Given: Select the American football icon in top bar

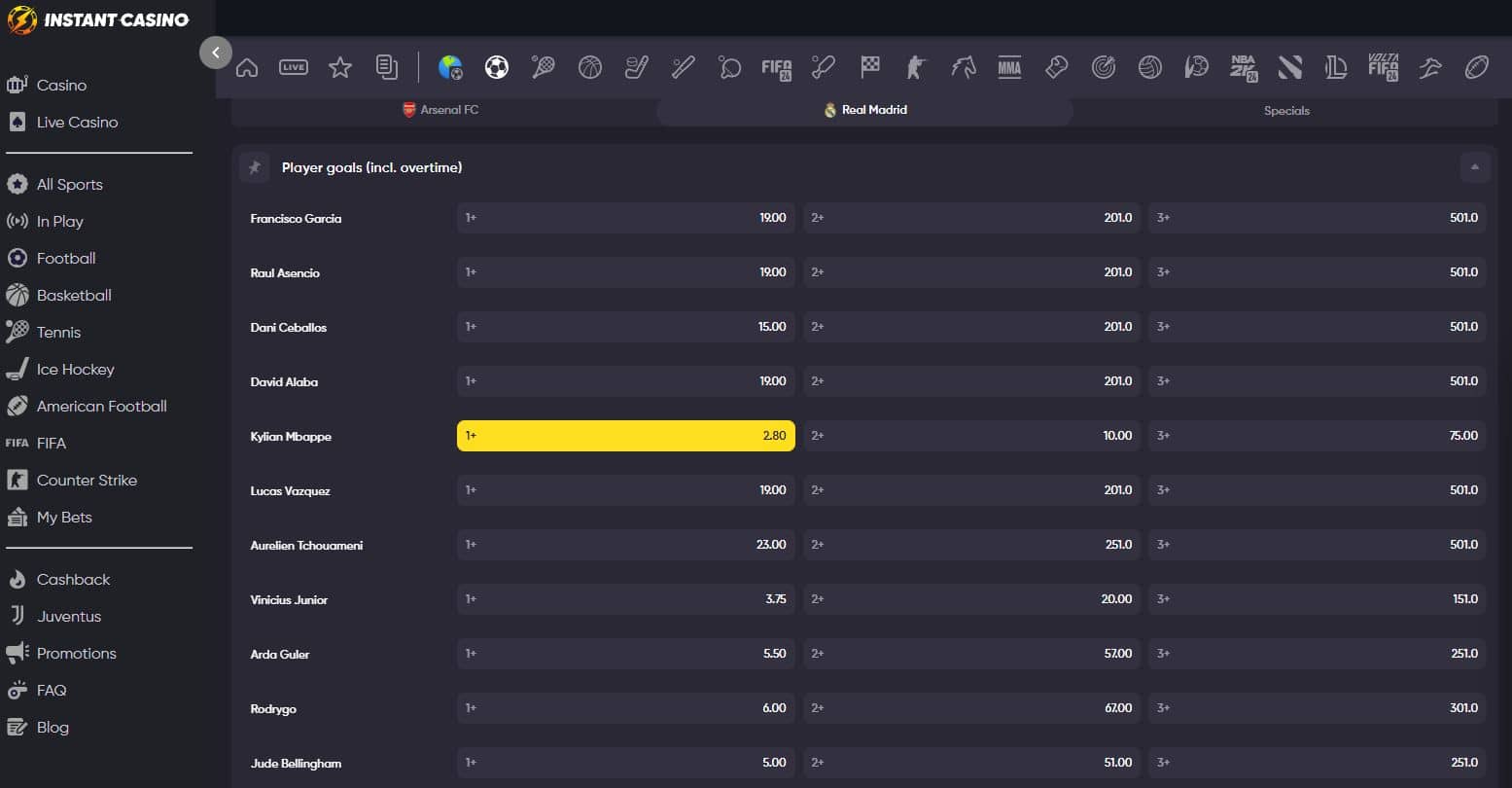Looking at the screenshot, I should [1476, 67].
